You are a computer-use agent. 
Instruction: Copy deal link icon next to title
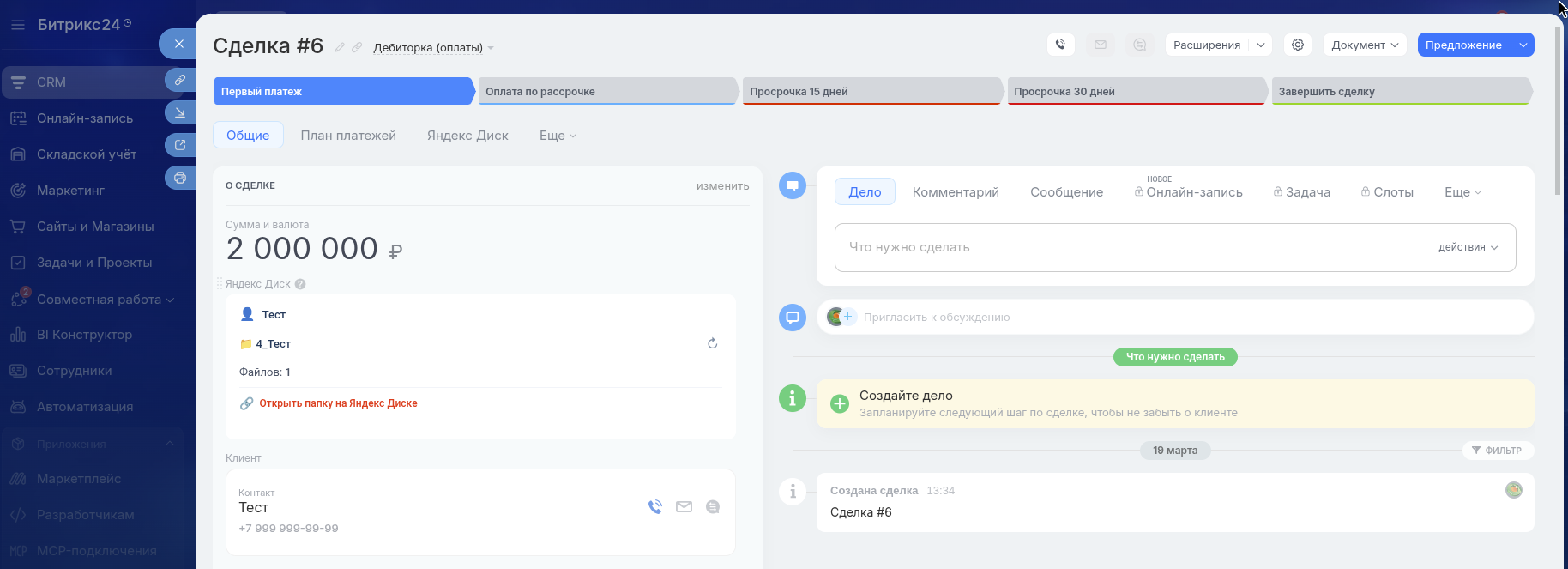click(x=357, y=48)
